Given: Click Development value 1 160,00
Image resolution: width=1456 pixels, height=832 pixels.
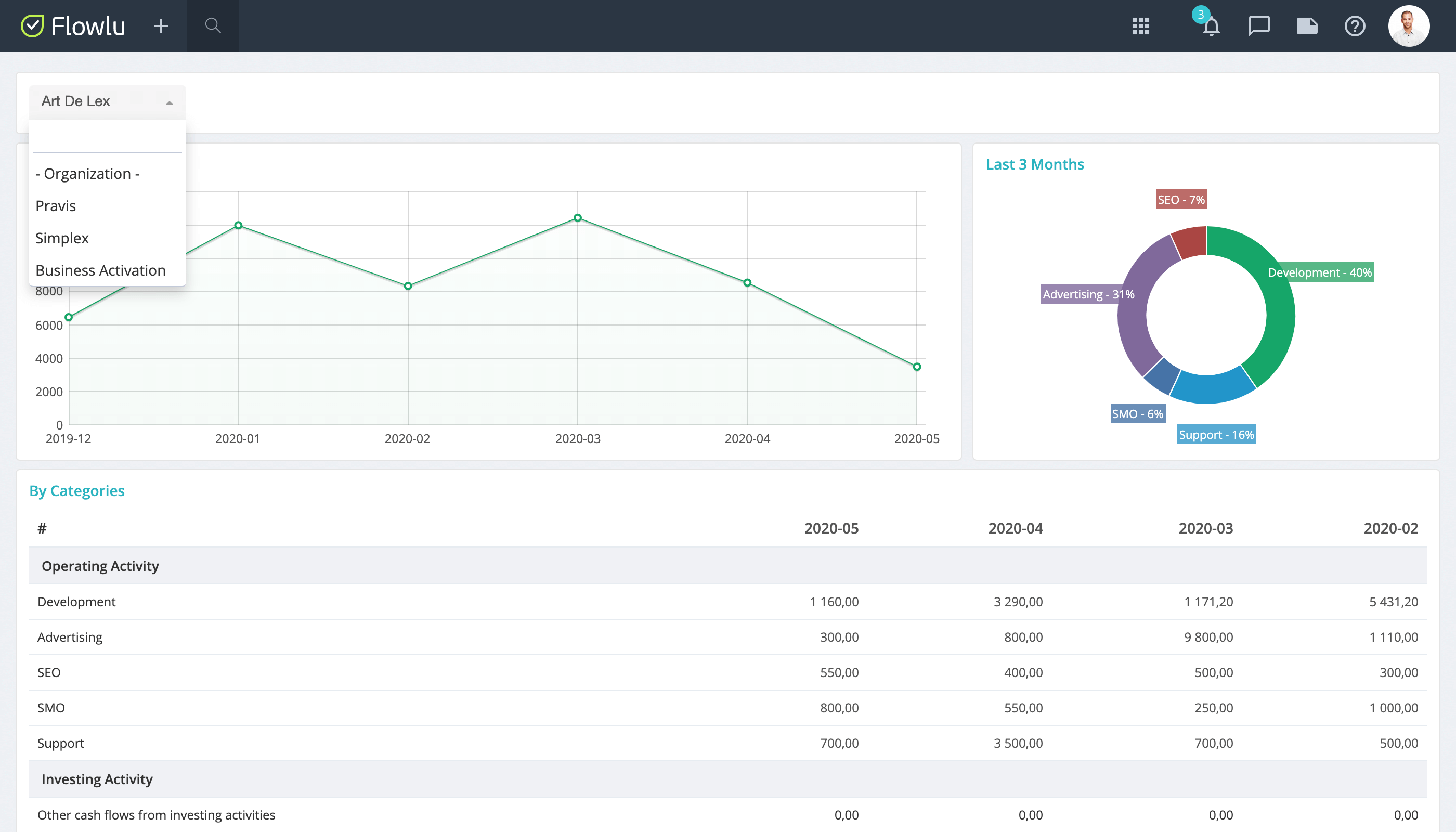Looking at the screenshot, I should (x=834, y=602).
